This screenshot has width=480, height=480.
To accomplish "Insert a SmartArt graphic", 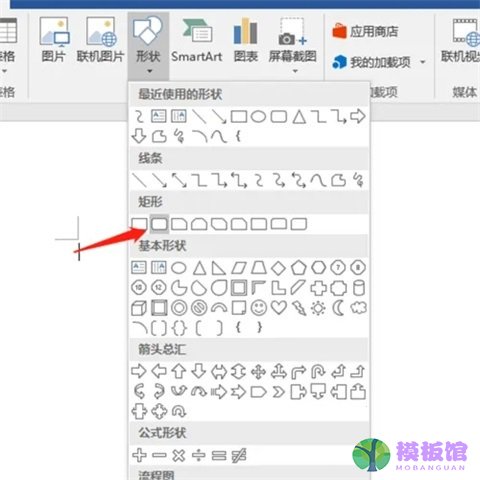I will [x=197, y=41].
